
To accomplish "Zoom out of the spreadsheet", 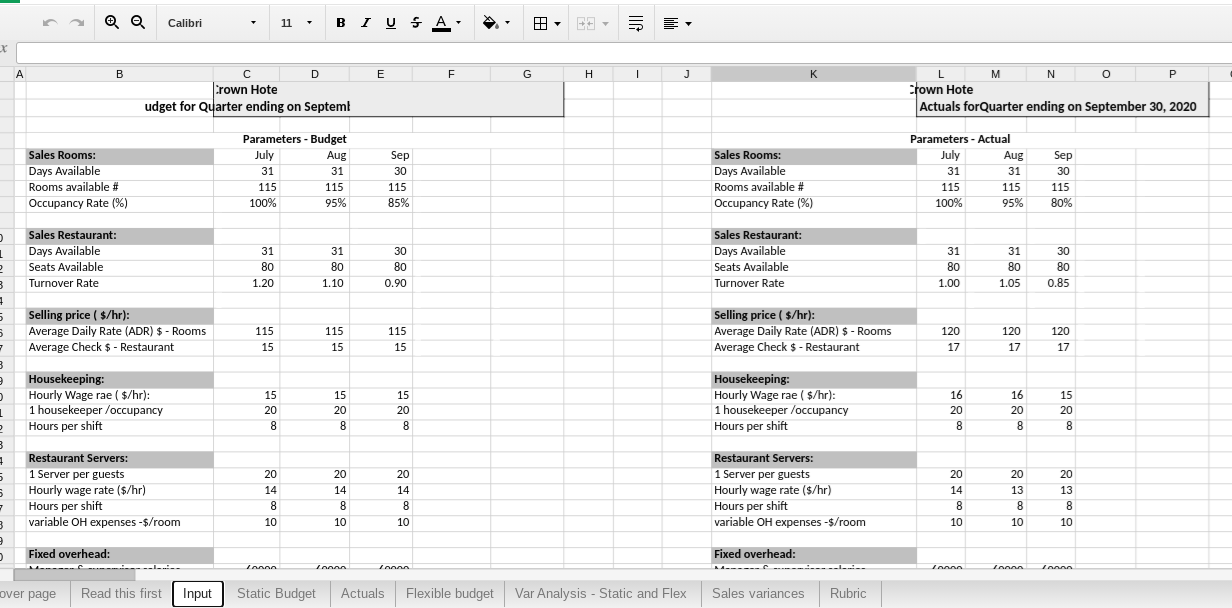I will [x=138, y=22].
